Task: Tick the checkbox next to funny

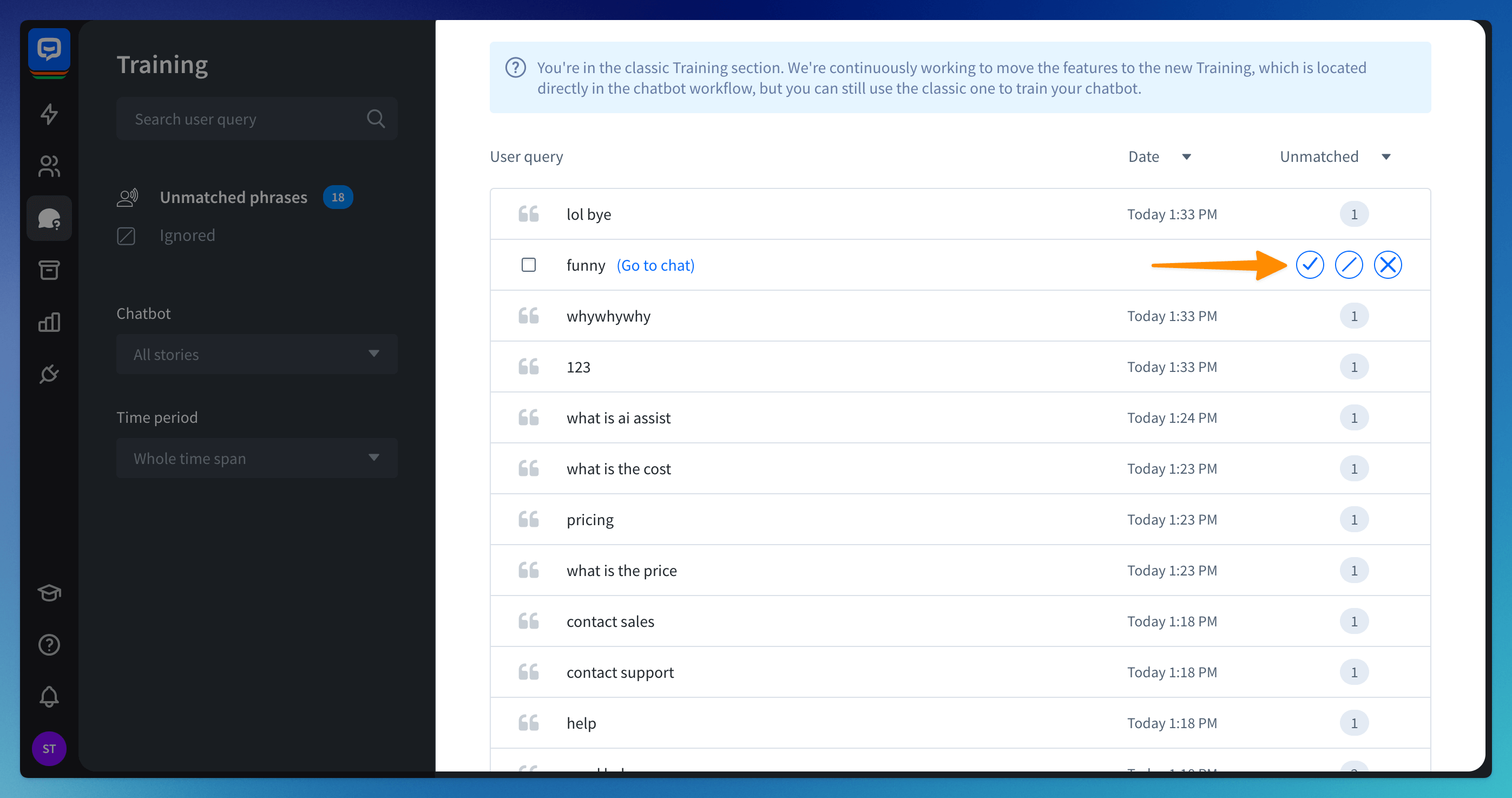Action: click(x=528, y=265)
